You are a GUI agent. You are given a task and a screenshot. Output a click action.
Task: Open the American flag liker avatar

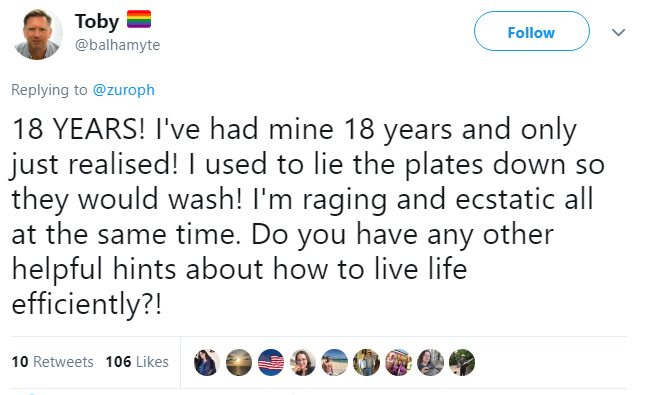coord(271,362)
